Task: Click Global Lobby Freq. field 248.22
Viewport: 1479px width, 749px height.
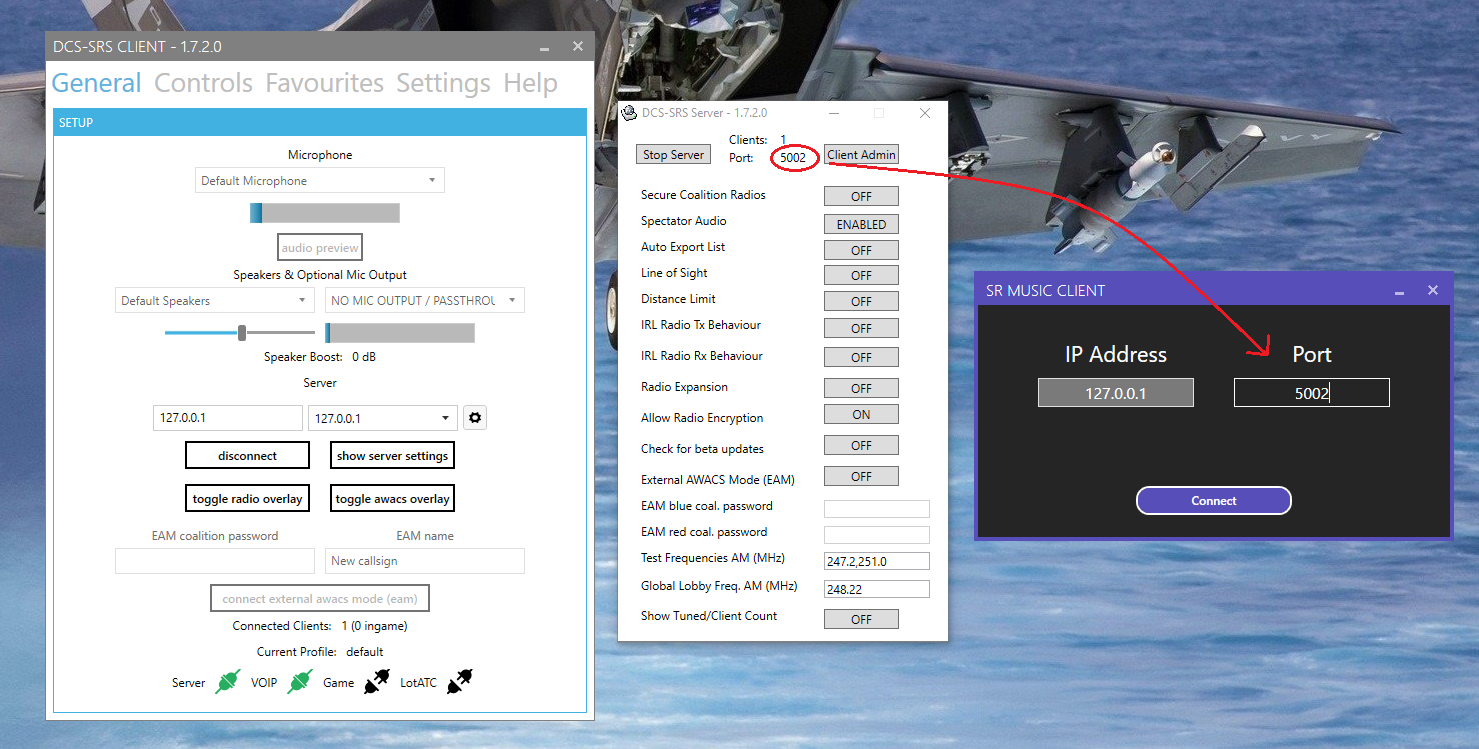Action: point(877,589)
